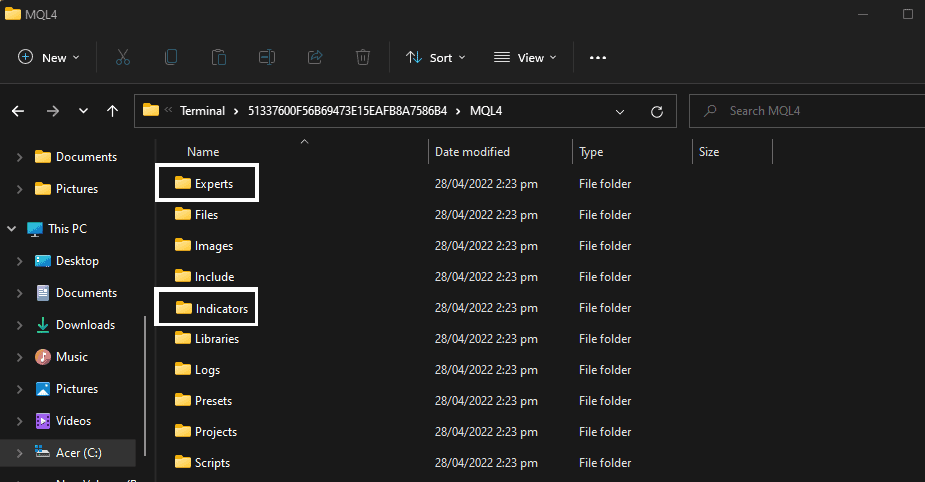925x482 pixels.
Task: Open the See more ellipsis menu
Action: (598, 58)
